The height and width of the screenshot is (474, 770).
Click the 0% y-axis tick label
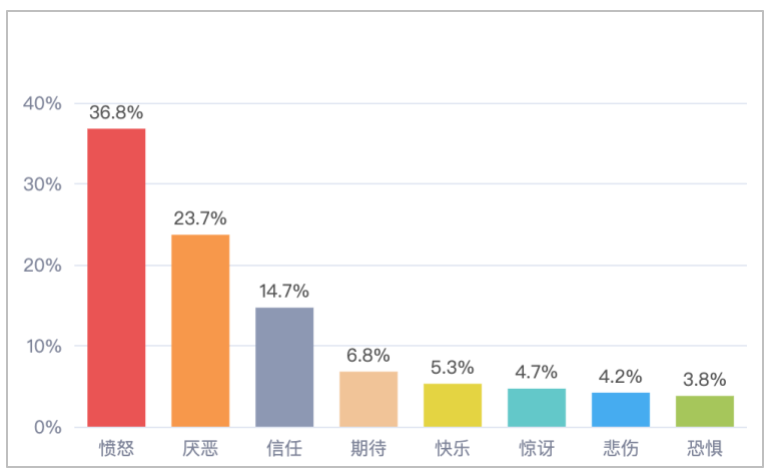[48, 427]
